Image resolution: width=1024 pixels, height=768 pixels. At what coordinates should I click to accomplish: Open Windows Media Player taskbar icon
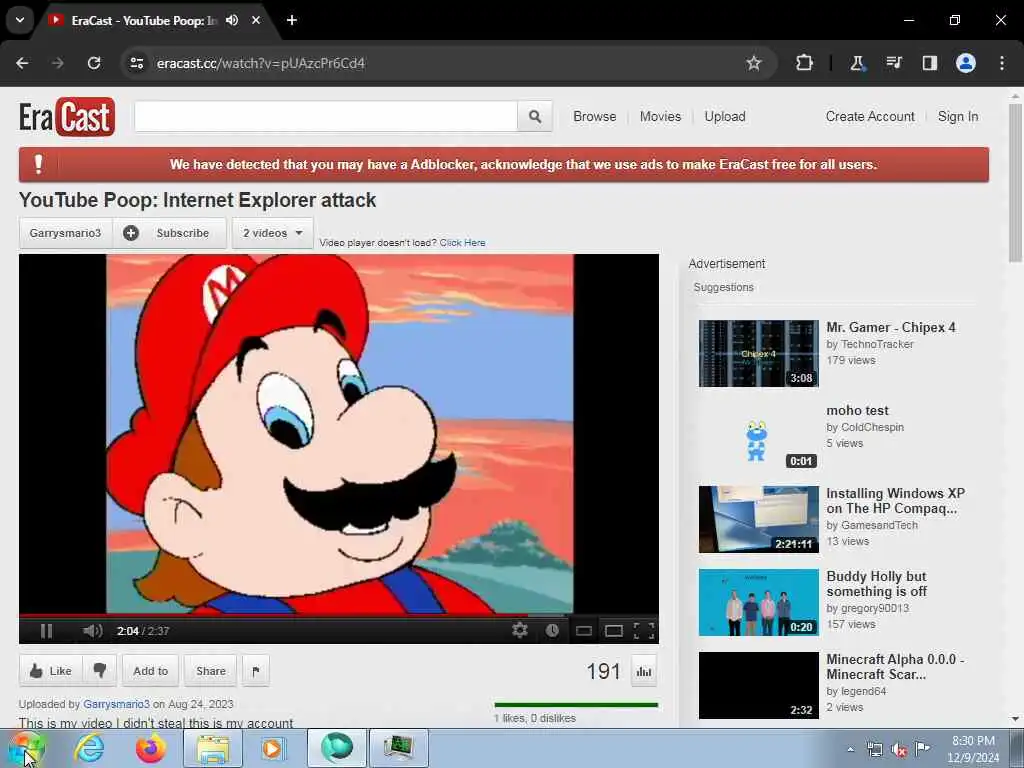click(x=272, y=748)
